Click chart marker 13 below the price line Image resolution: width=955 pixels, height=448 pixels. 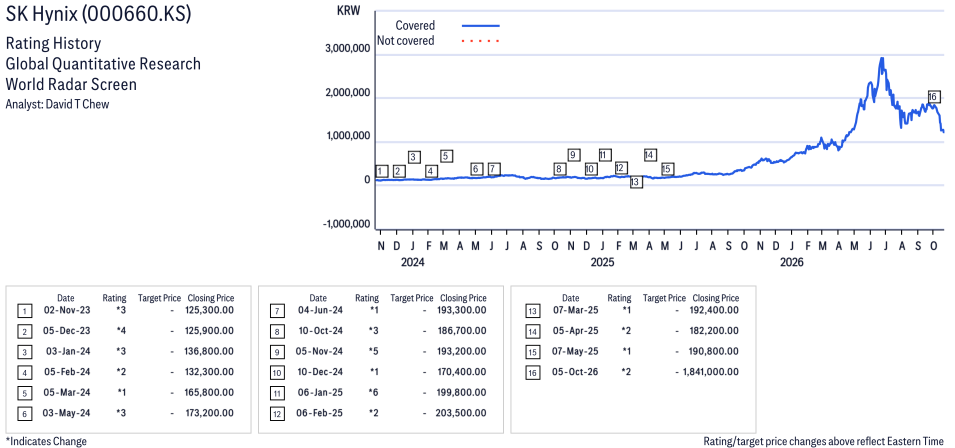coord(636,181)
